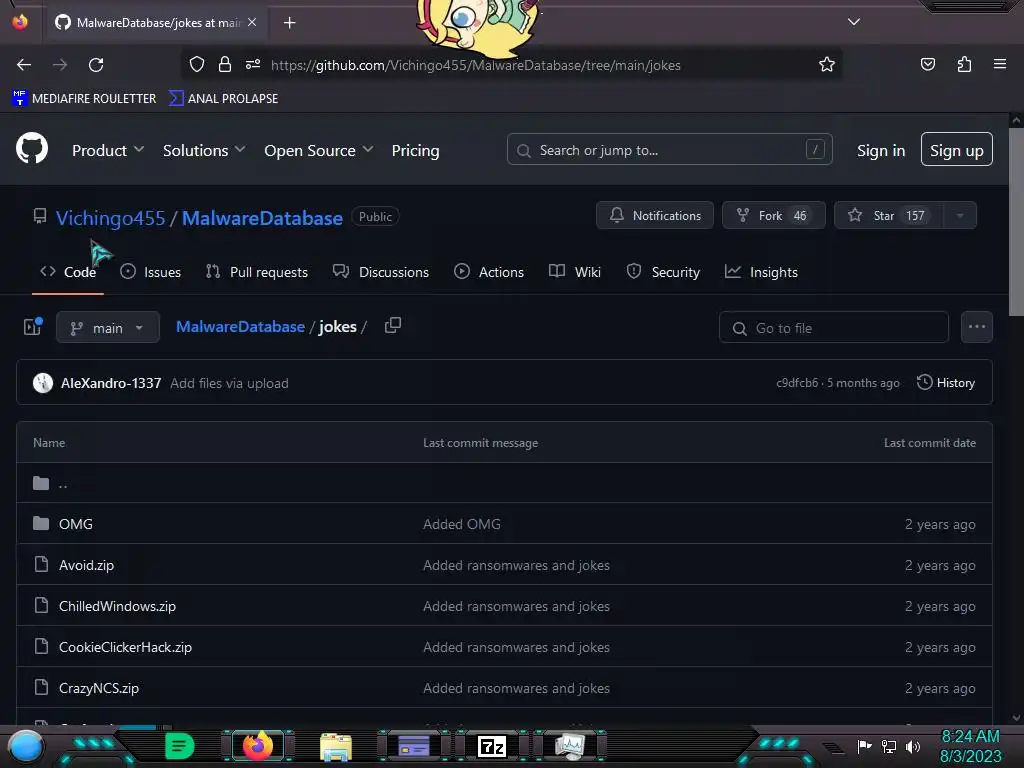Open the ANAL PROLAPSE bookmark
The image size is (1024, 768).
coord(224,99)
